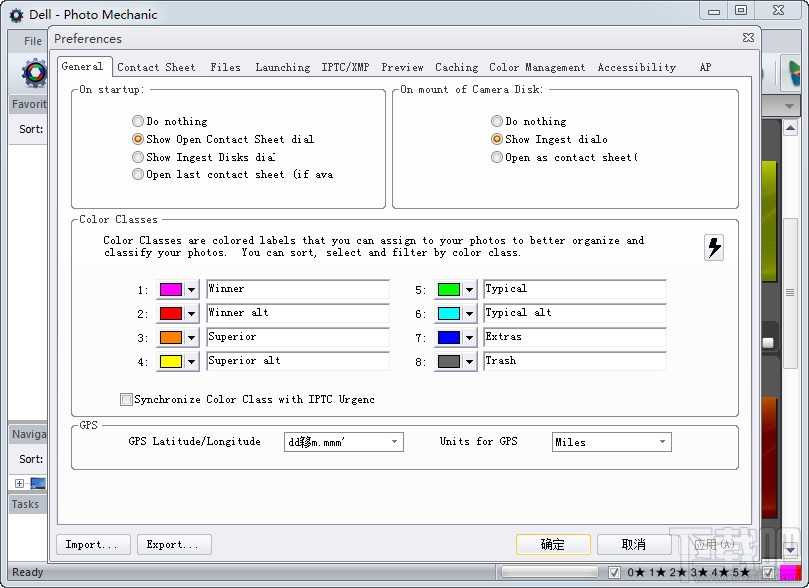Click the Superior alt name field

[x=298, y=361]
